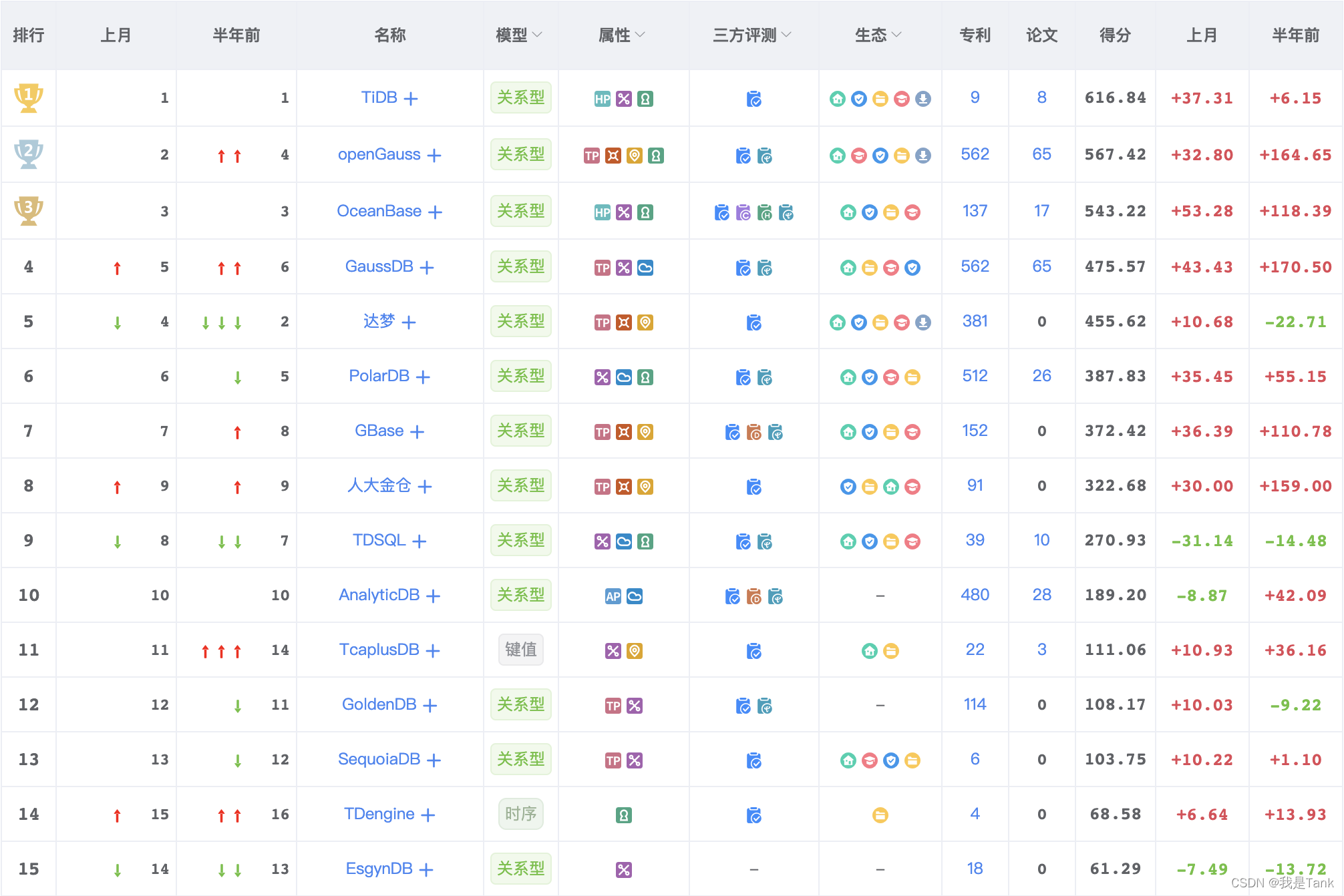Open the PolarDB database link
Image resolution: width=1344 pixels, height=896 pixels.
coord(379,376)
